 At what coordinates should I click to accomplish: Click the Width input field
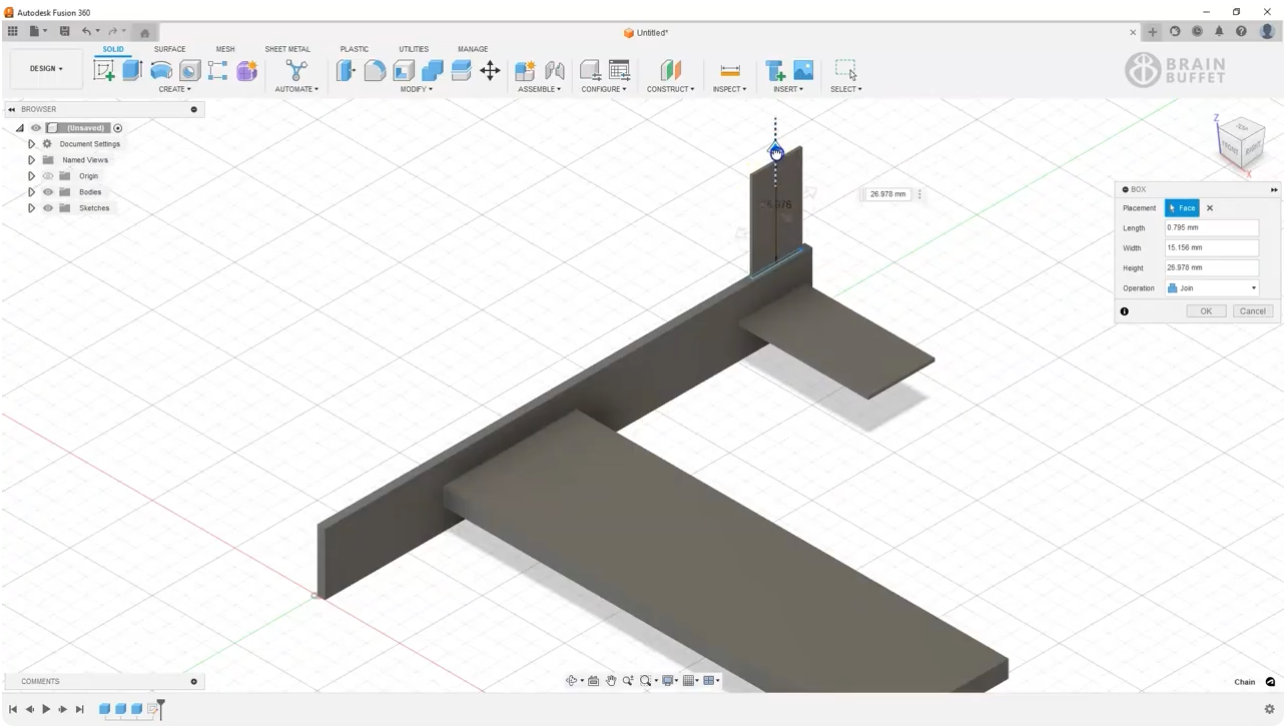click(x=1211, y=248)
